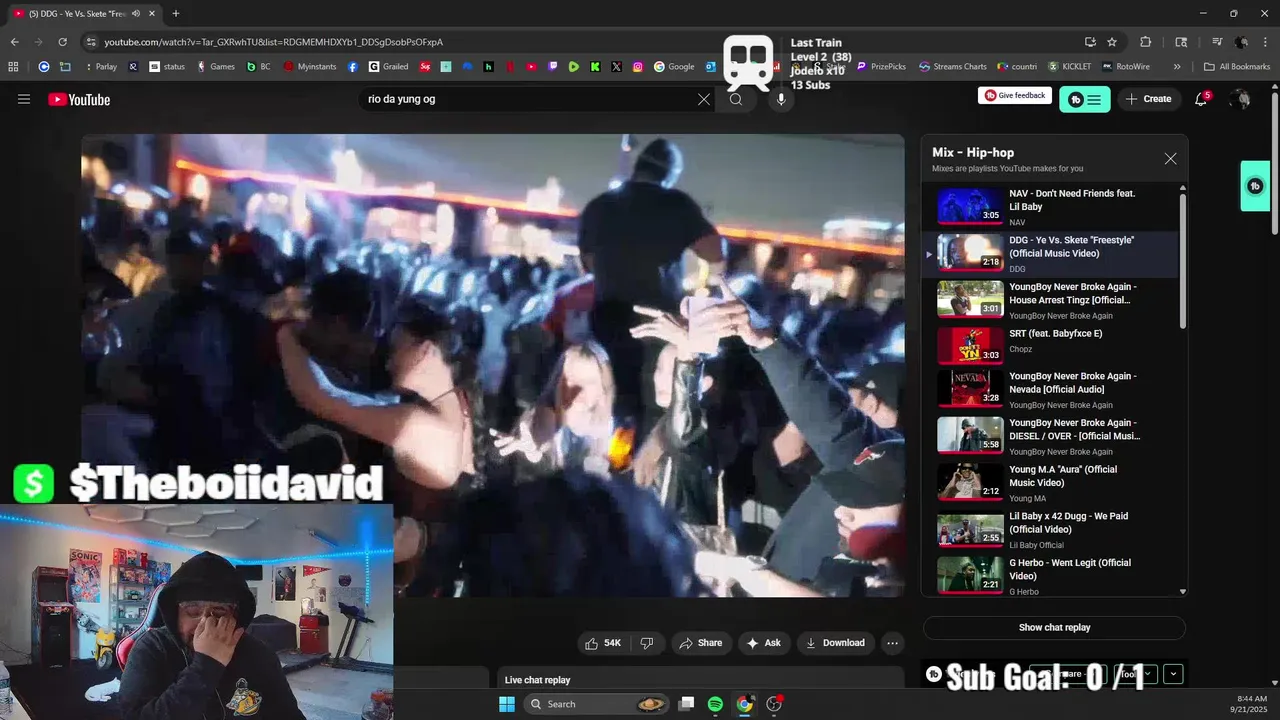Image resolution: width=1280 pixels, height=720 pixels.
Task: Play YoungBoy House Arrest Tingz from the mix
Action: point(1050,301)
